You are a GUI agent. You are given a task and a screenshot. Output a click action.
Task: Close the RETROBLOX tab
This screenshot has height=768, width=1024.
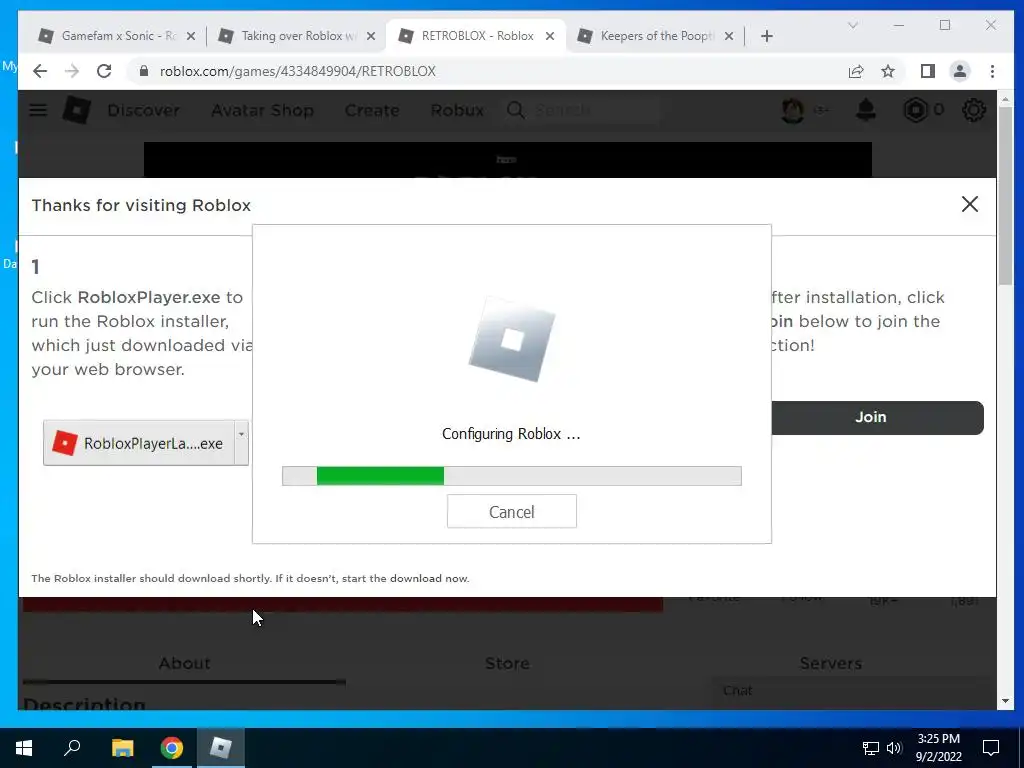coord(550,37)
